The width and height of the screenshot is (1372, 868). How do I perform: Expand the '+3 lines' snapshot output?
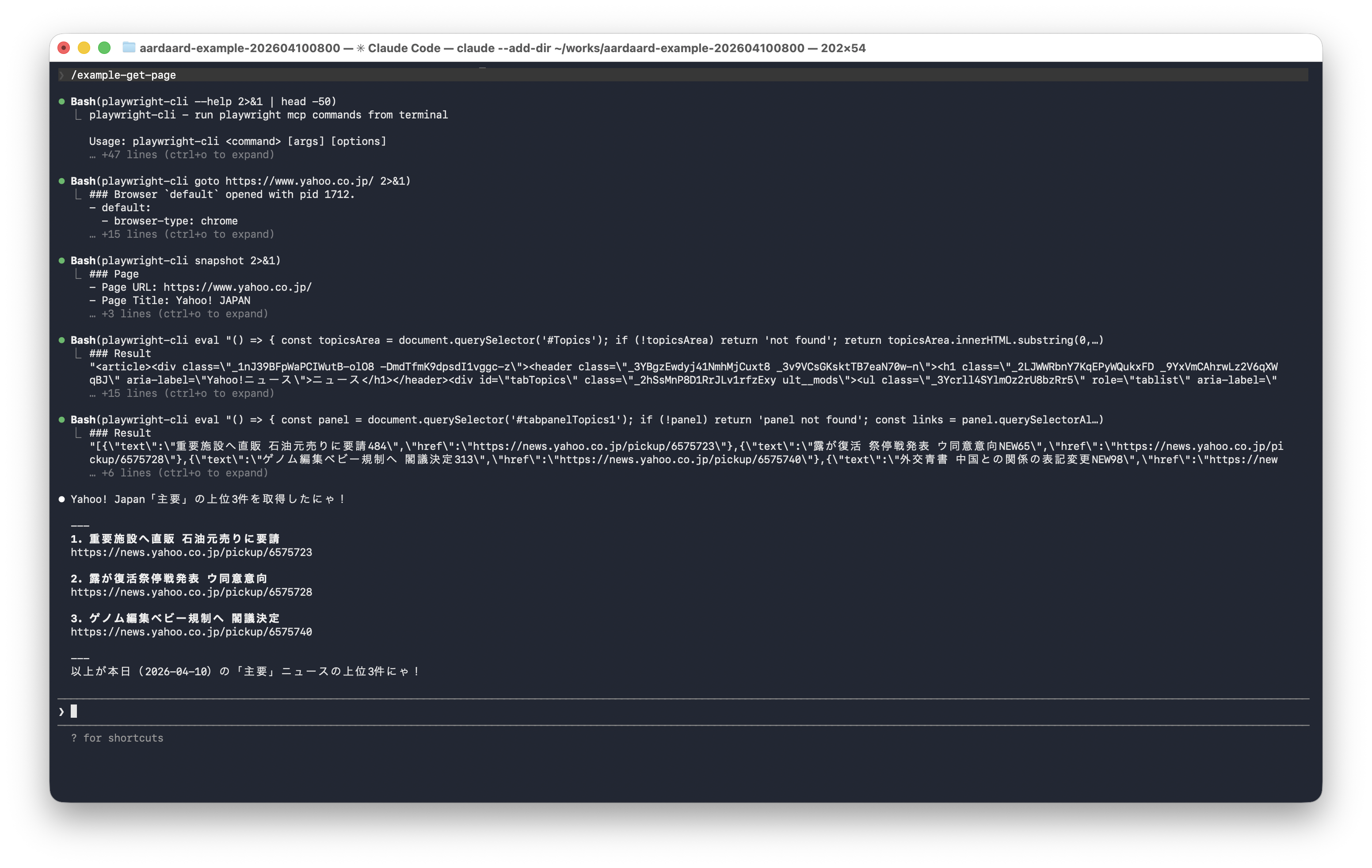[x=178, y=314]
